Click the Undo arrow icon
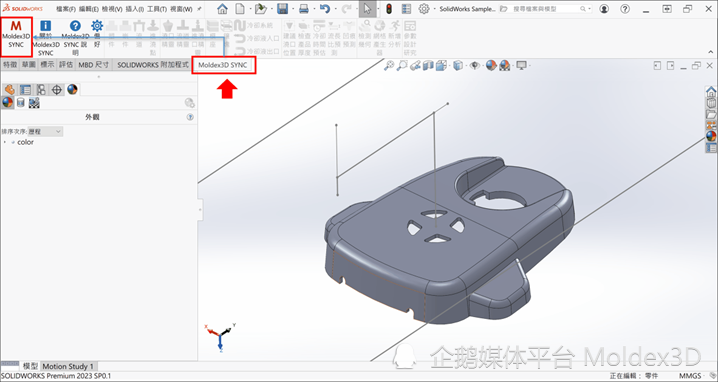Image resolution: width=718 pixels, height=382 pixels. pyautogui.click(x=325, y=9)
